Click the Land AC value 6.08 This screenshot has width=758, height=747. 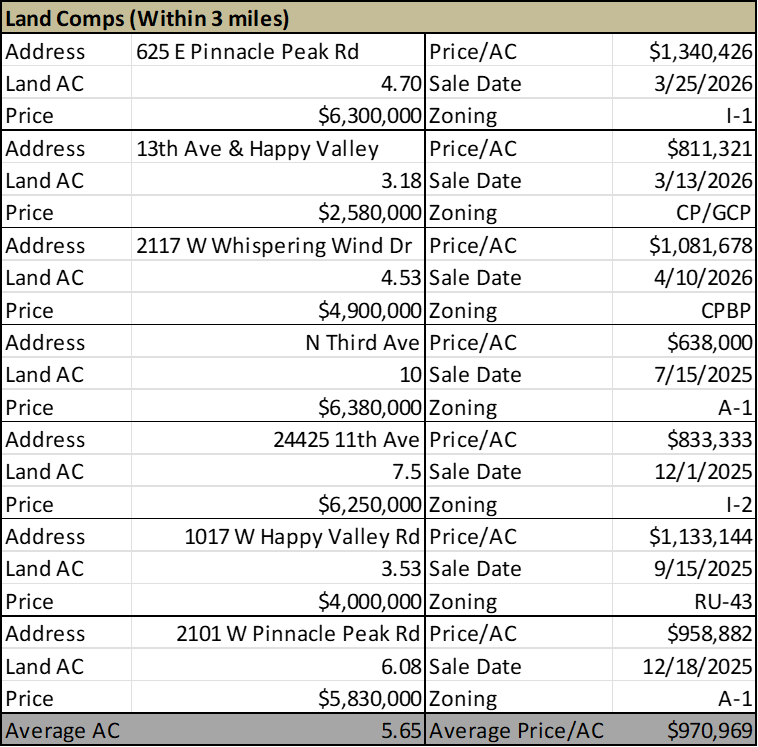[x=277, y=666]
